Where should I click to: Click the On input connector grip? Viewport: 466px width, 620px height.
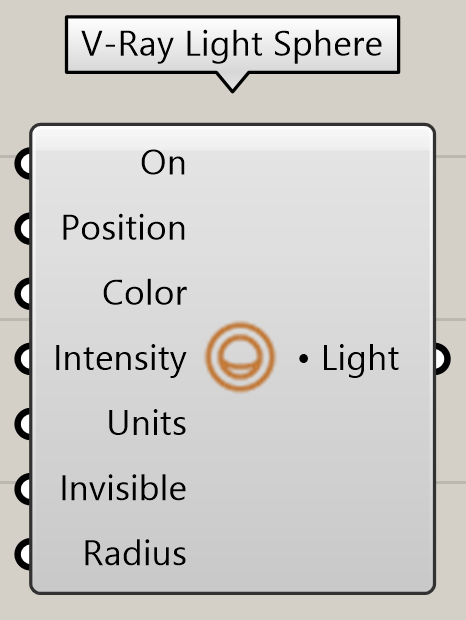click(23, 163)
